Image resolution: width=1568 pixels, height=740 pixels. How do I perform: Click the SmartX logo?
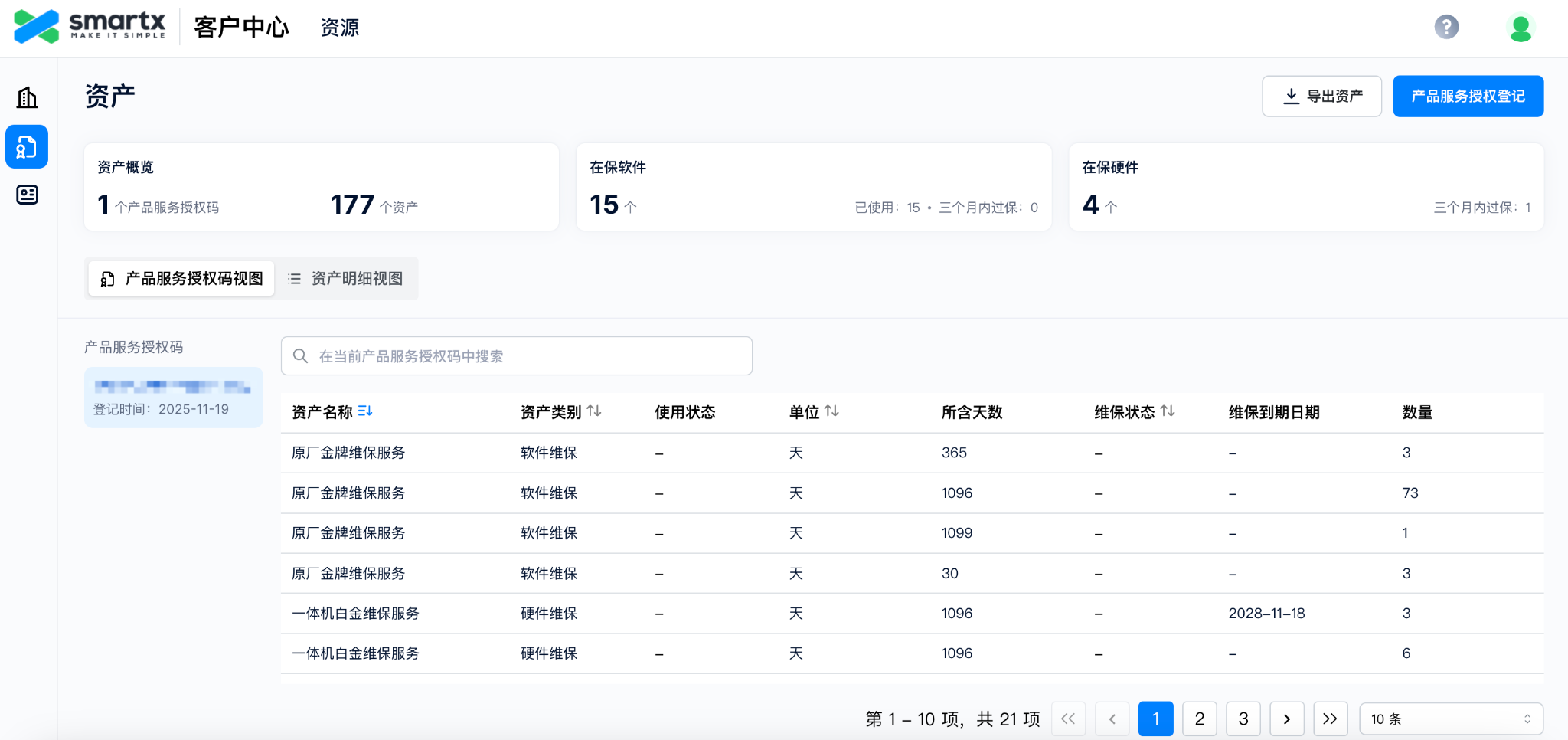coord(90,27)
